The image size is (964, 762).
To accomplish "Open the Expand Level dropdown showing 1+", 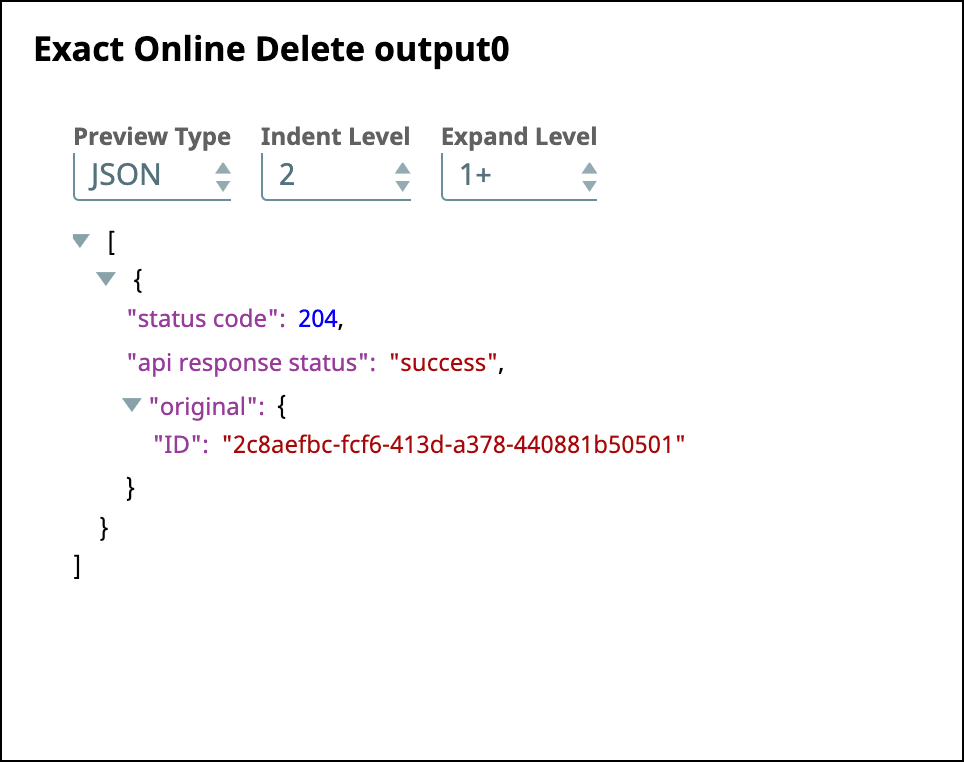I will (x=519, y=176).
